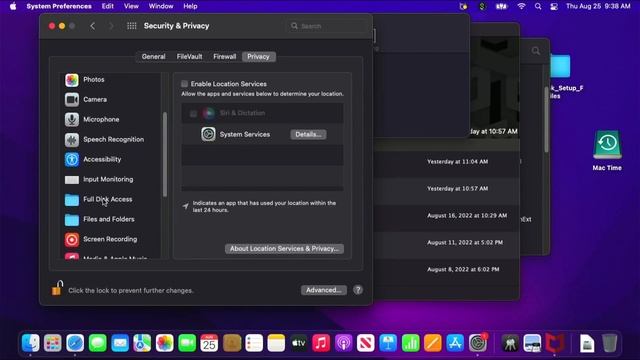Select Speech Recognition in the privacy list
This screenshot has height=360, width=640.
[x=110, y=140]
